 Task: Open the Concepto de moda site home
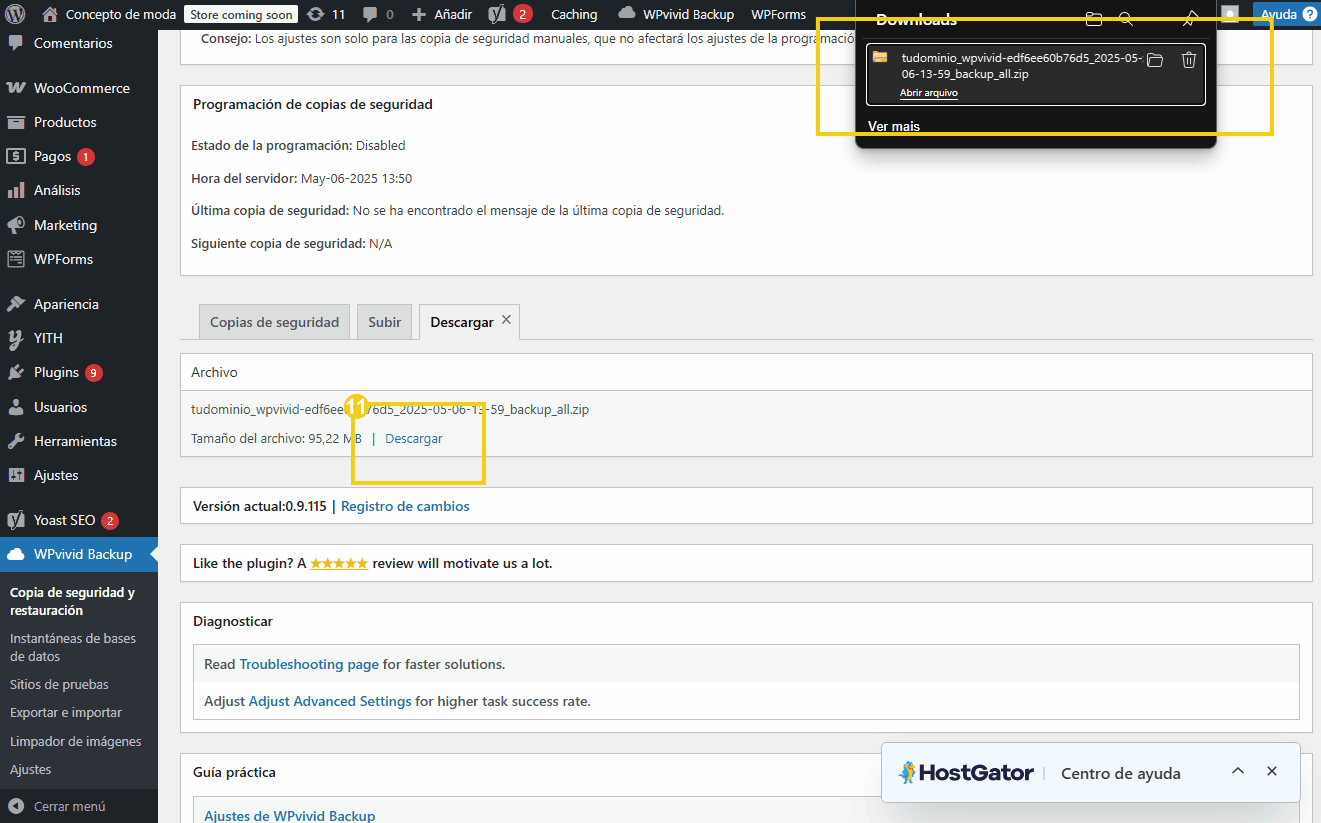pos(109,14)
